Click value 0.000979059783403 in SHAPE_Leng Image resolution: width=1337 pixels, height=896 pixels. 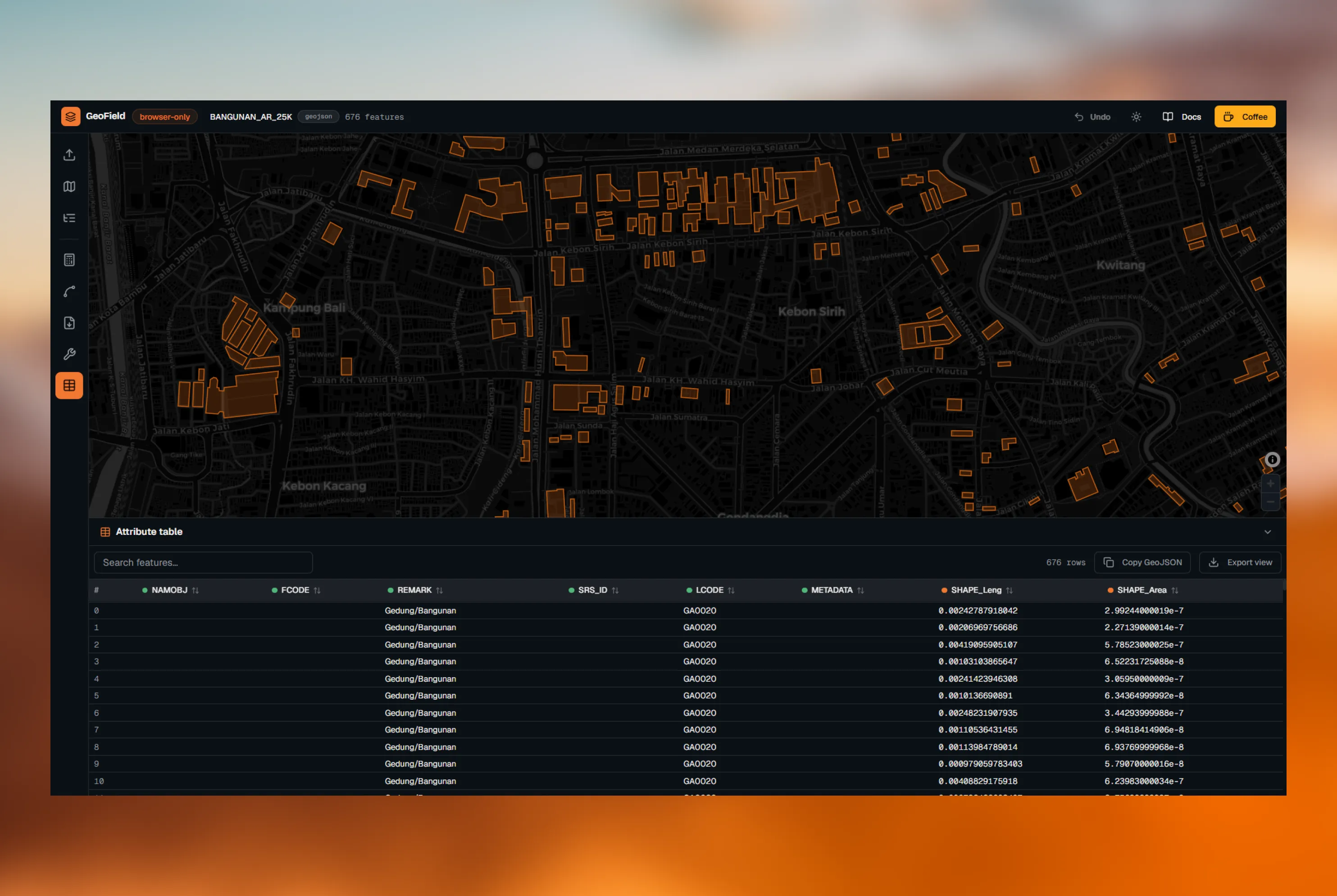coord(980,764)
